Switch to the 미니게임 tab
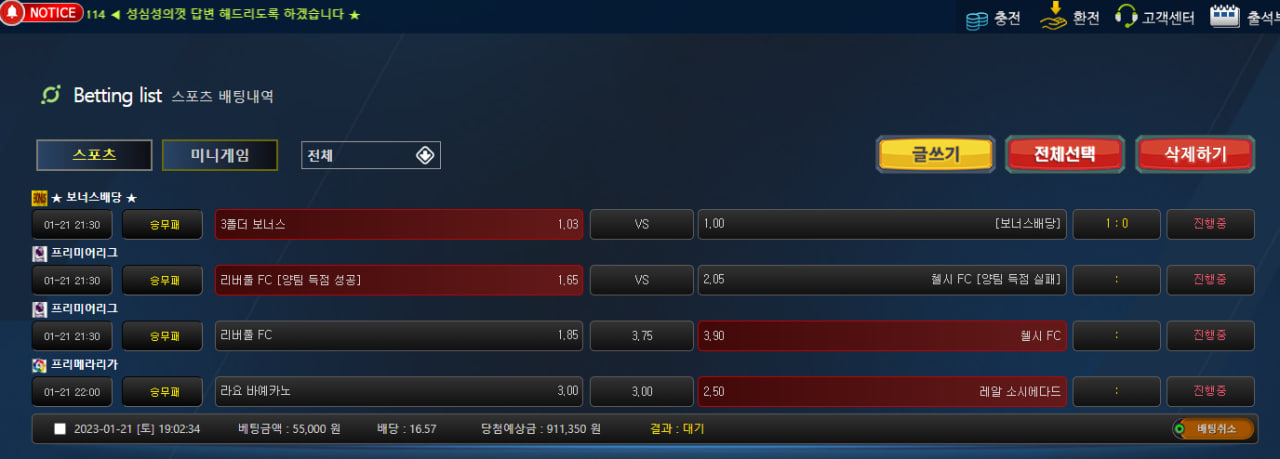The width and height of the screenshot is (1280, 459). click(x=220, y=155)
